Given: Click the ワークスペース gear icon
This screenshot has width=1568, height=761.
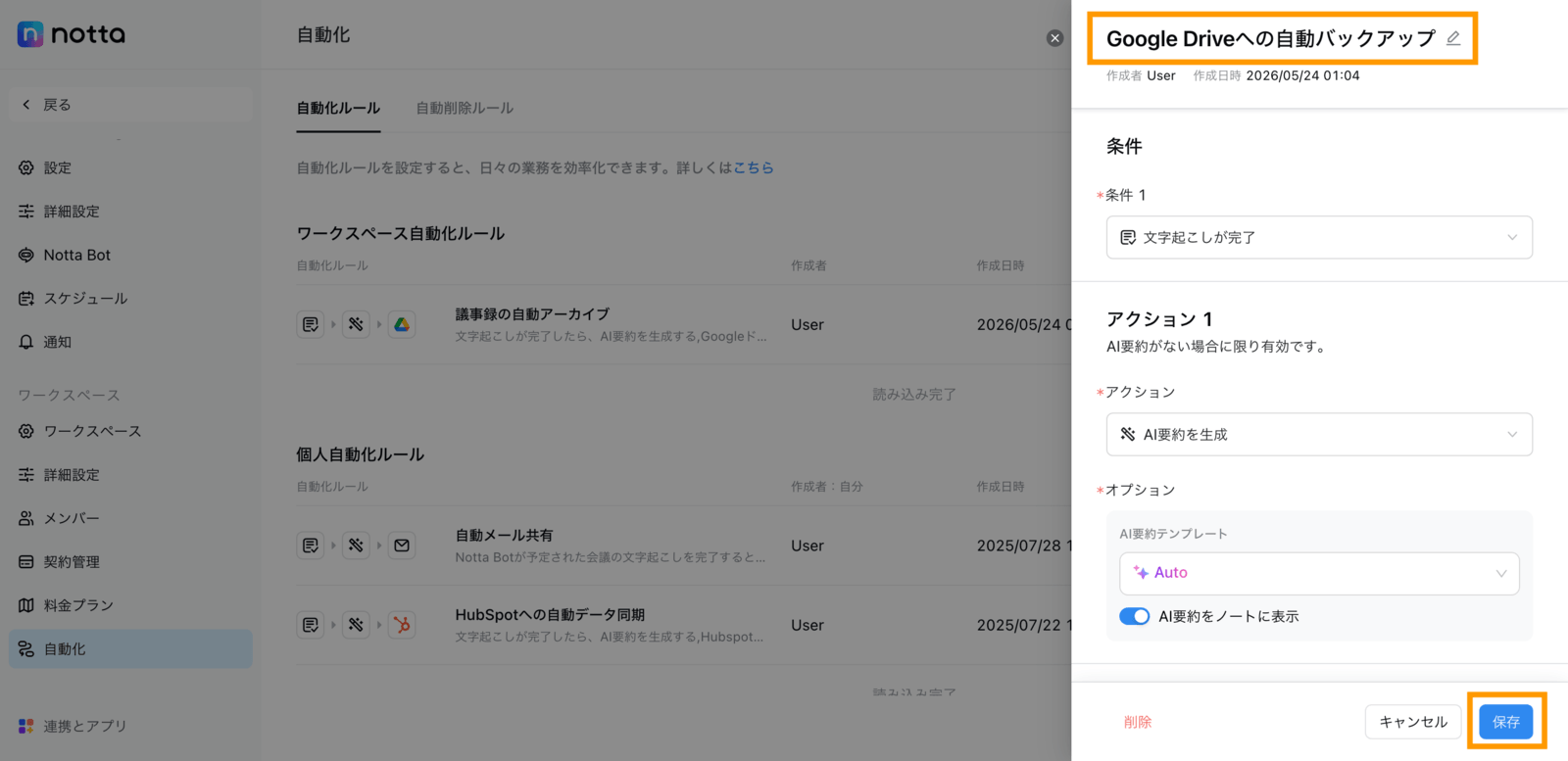Looking at the screenshot, I should [x=26, y=431].
